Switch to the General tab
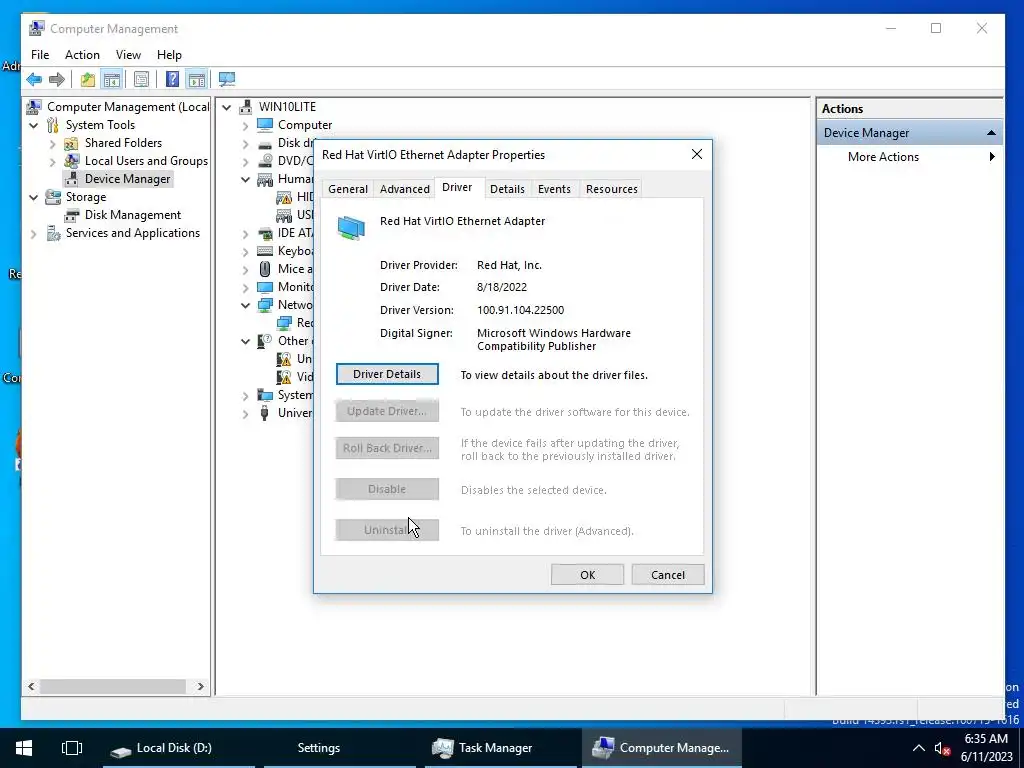1024x768 pixels. pos(347,189)
